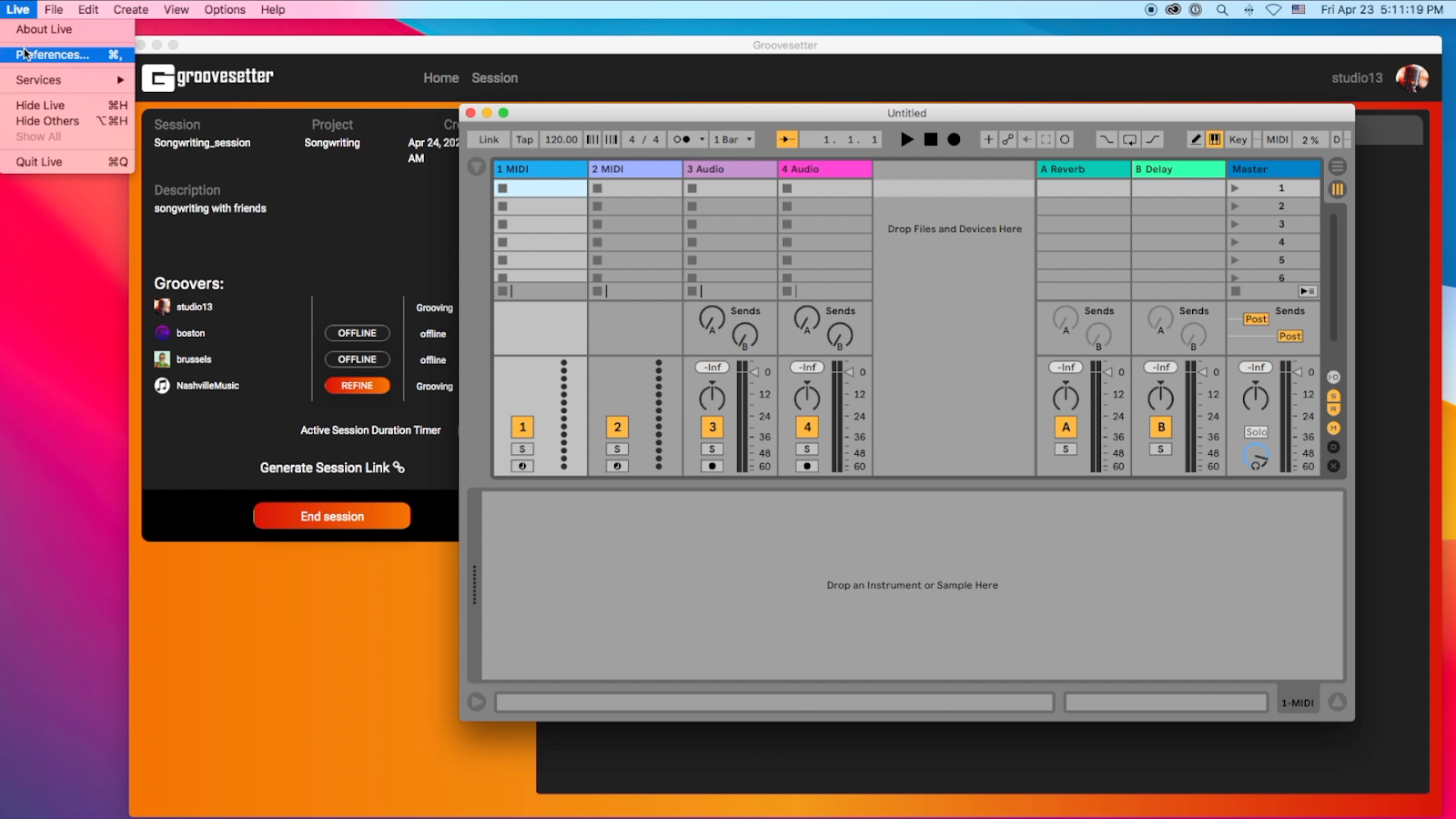This screenshot has height=819, width=1456.
Task: Click the Session View selector icon
Action: [1337, 189]
